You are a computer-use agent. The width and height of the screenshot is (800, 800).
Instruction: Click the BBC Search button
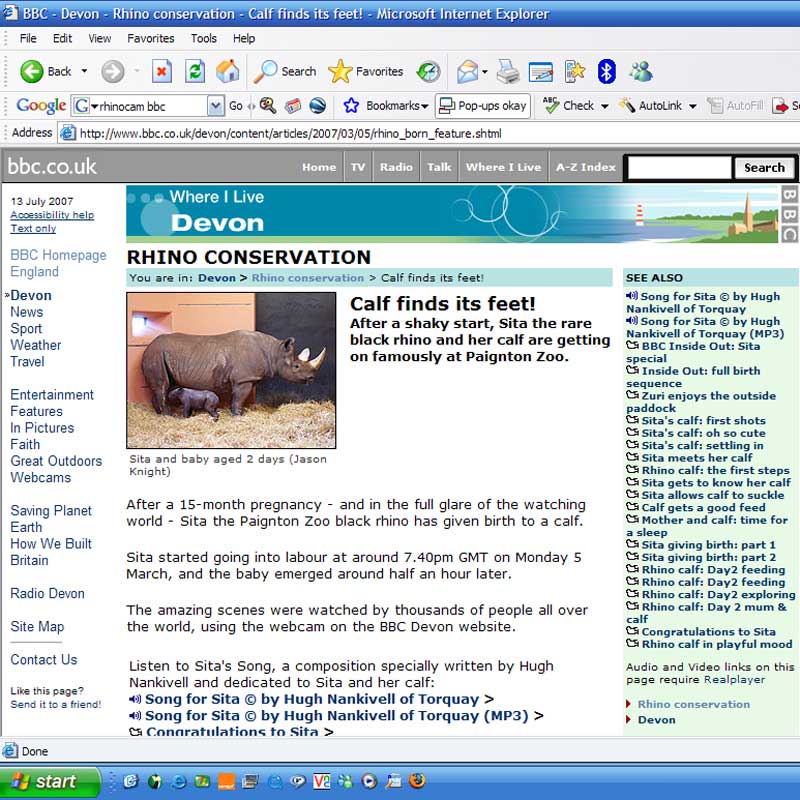(764, 168)
